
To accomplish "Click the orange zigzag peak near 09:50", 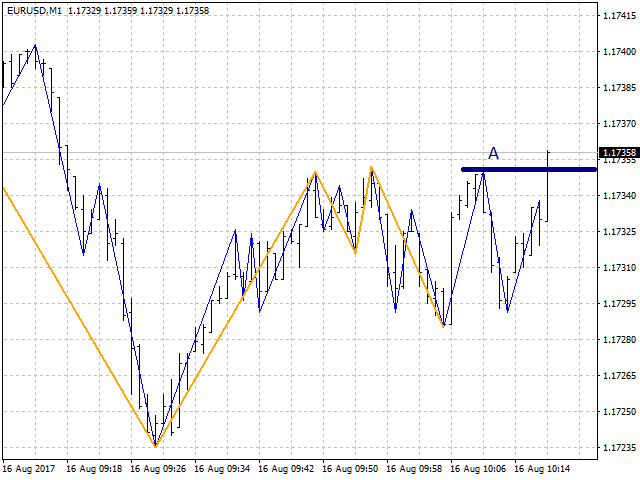I will click(x=371, y=167).
